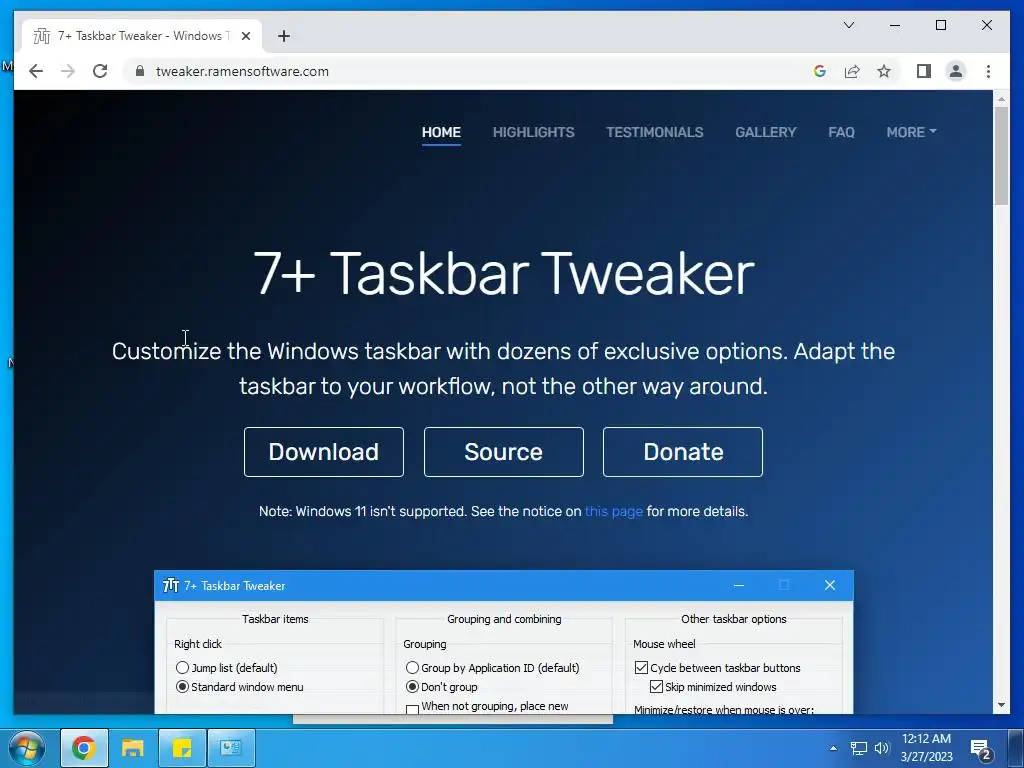Go to the HOME nav item
Viewport: 1024px width, 768px height.
pos(441,133)
